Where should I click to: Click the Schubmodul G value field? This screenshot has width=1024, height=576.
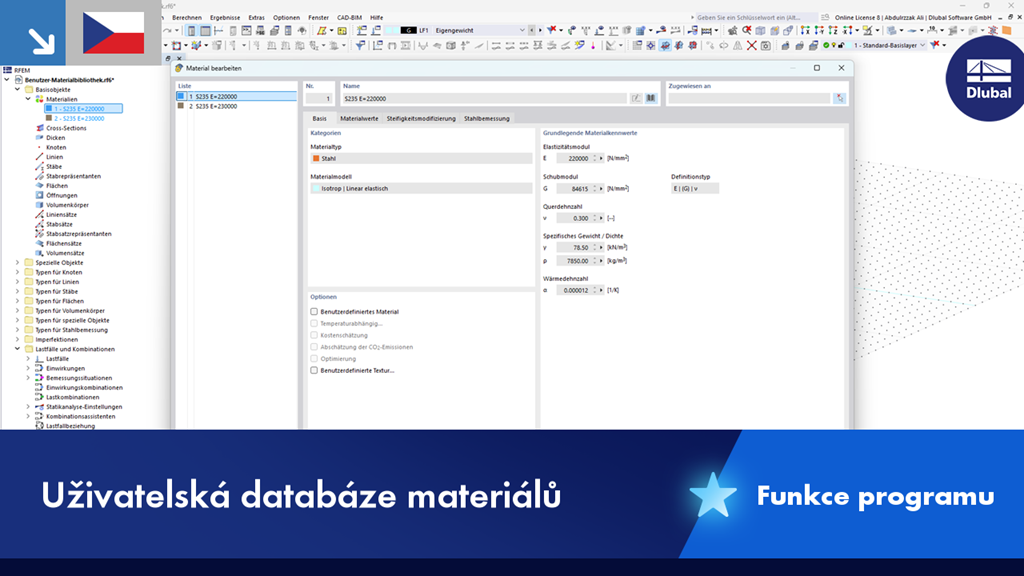tap(575, 189)
